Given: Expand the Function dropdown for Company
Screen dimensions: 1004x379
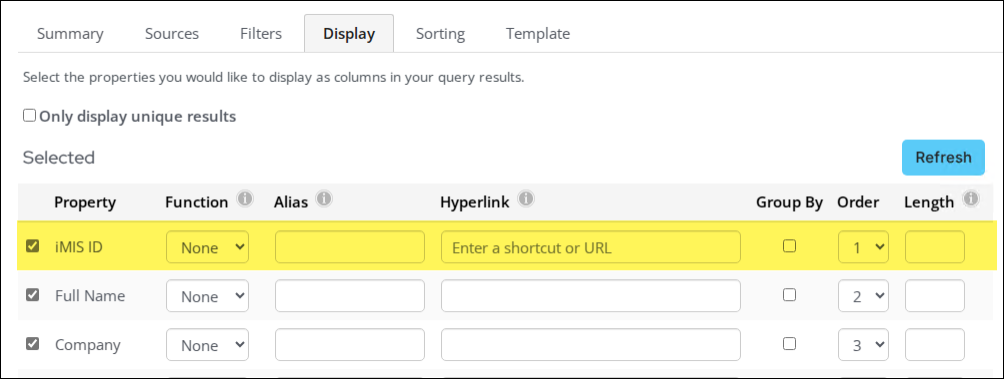Looking at the screenshot, I should [x=207, y=344].
